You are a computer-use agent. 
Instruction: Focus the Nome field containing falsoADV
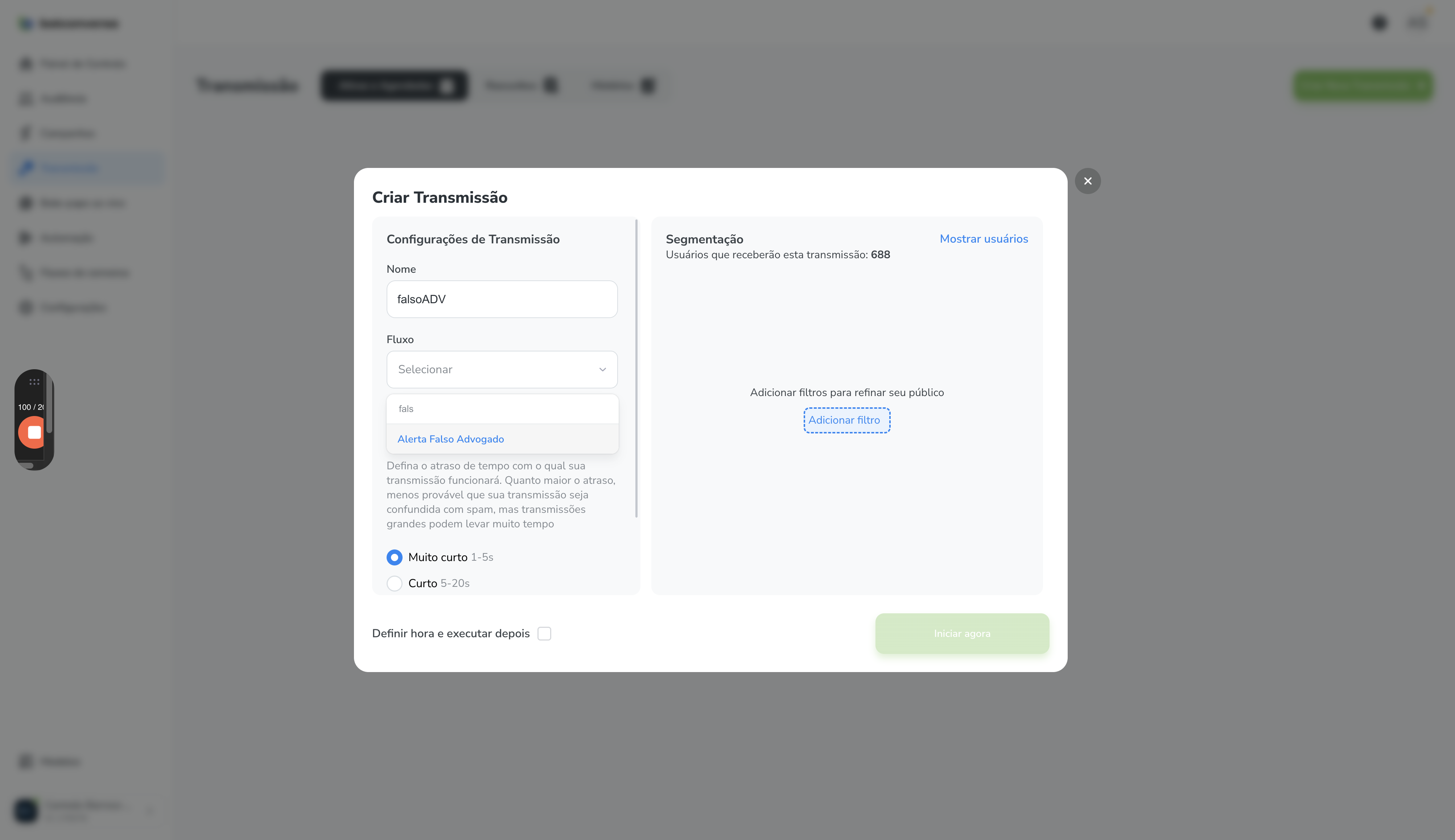(502, 299)
